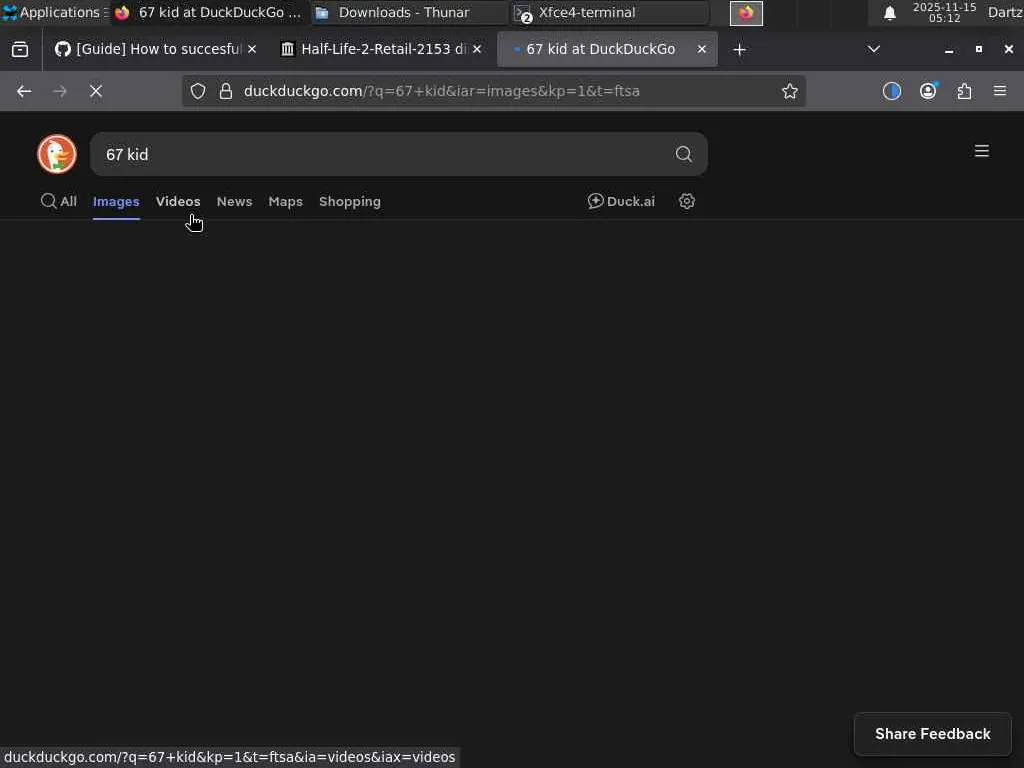This screenshot has width=1024, height=768.
Task: Open the Maps tab
Action: click(285, 201)
